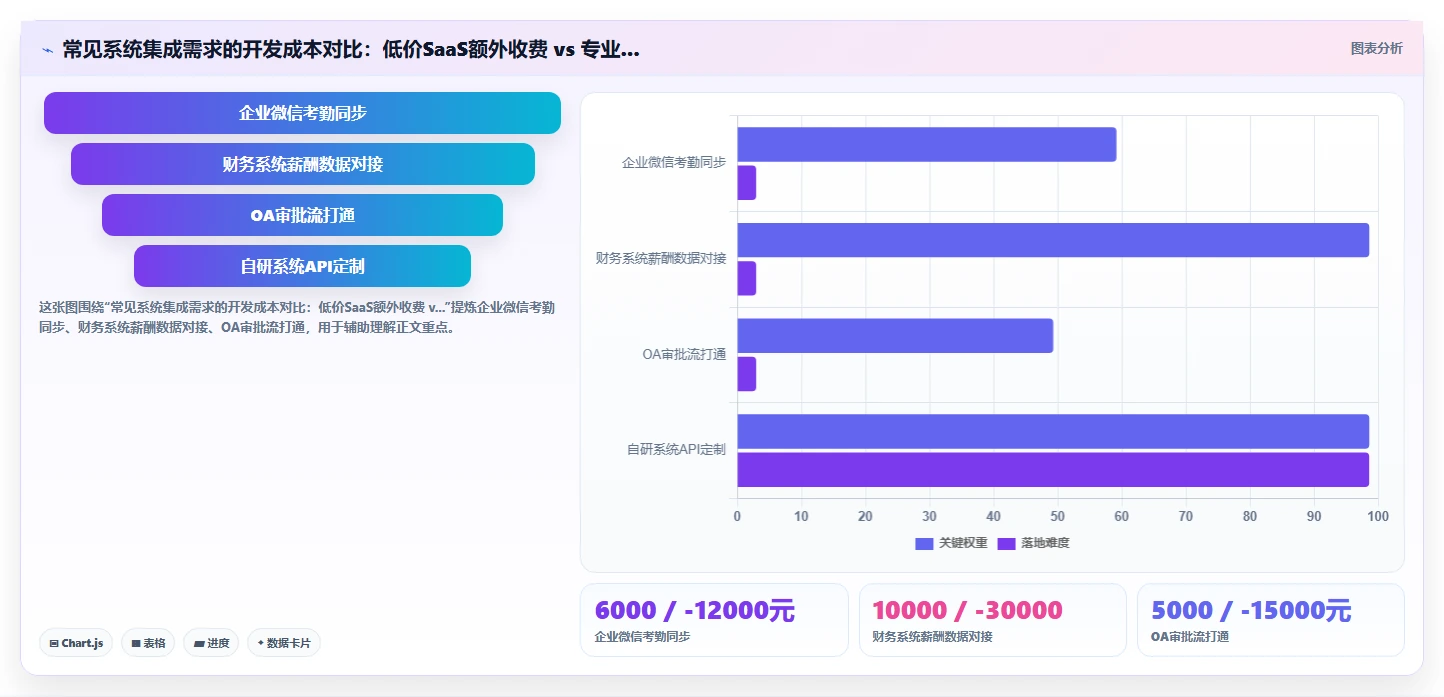The image size is (1444, 697).
Task: Click 财务系统薪酬数据对接 axis label in chart
Action: 661,258
